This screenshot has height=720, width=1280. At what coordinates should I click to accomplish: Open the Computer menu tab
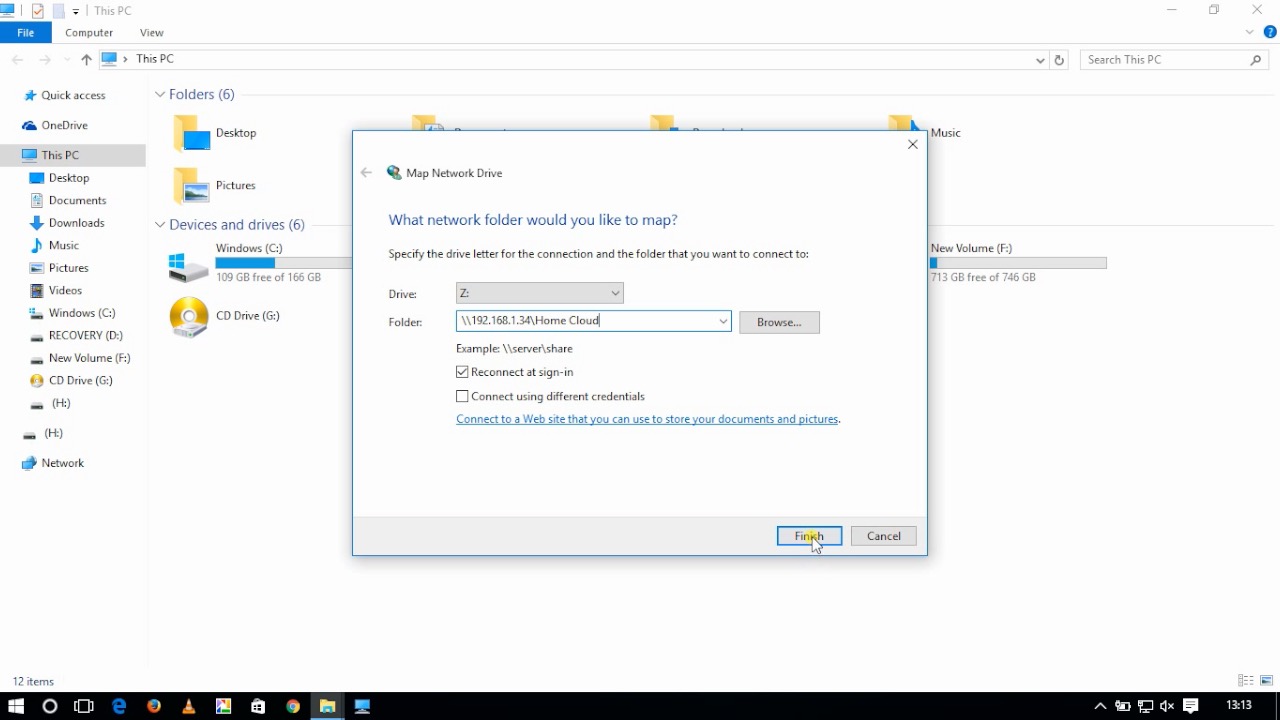coord(88,32)
